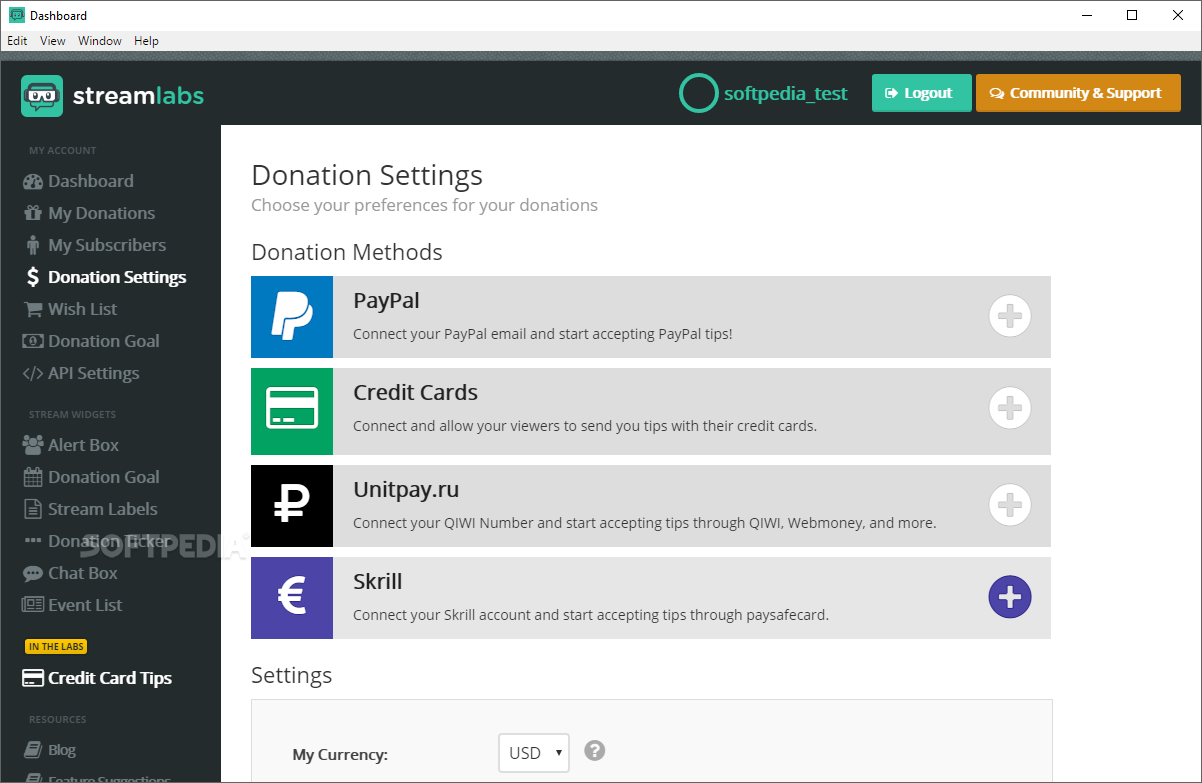Open the Edit menu
This screenshot has width=1202, height=783.
tap(18, 41)
